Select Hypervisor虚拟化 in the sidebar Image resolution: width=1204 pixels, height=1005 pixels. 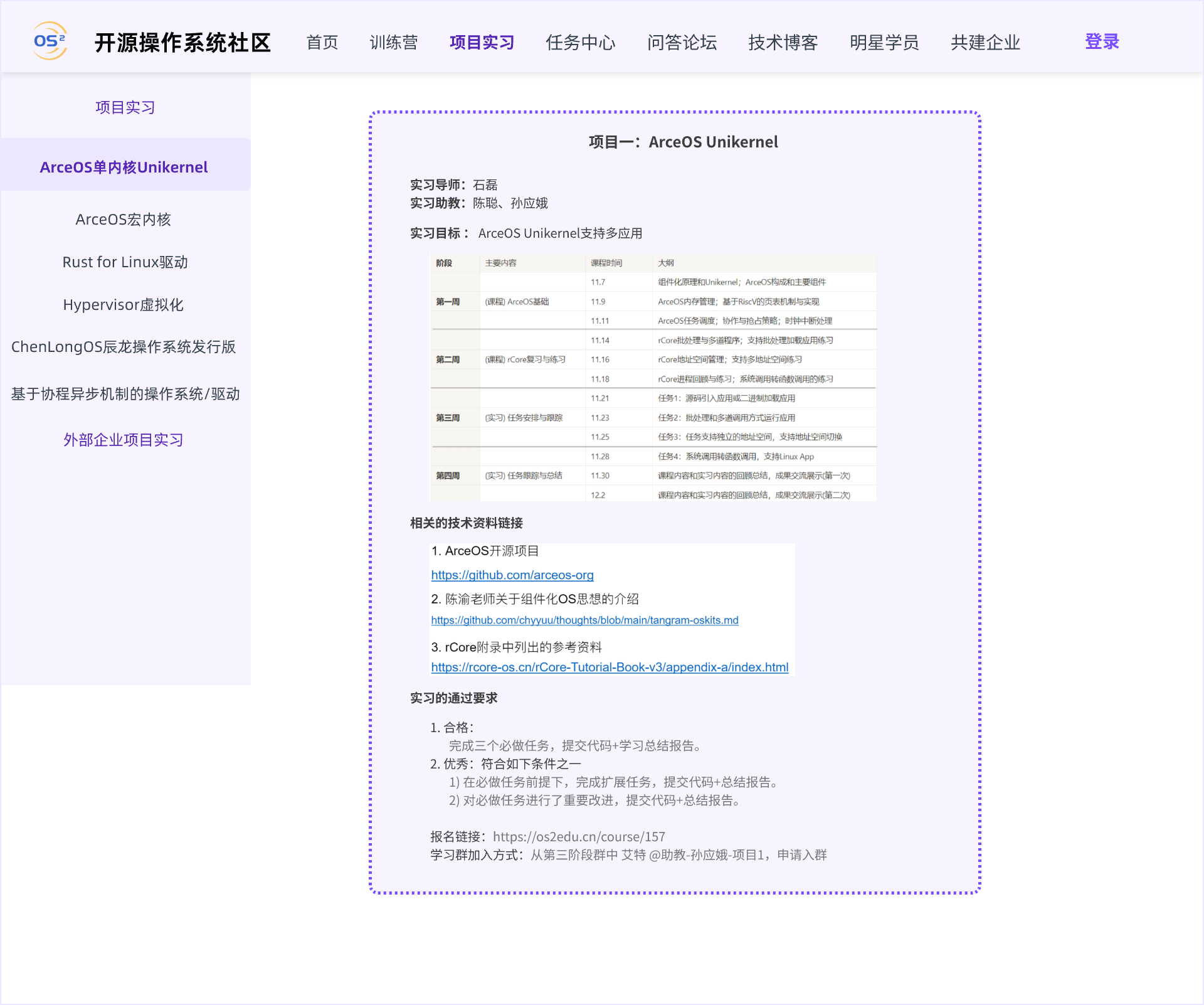(124, 304)
